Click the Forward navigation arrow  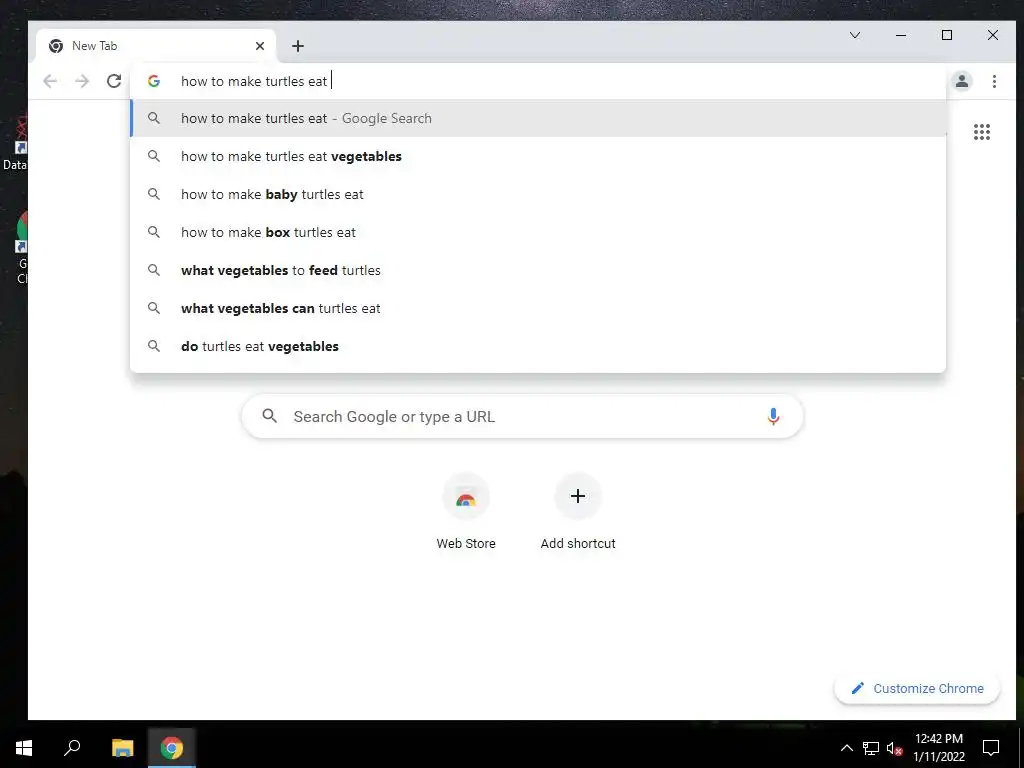tap(82, 81)
